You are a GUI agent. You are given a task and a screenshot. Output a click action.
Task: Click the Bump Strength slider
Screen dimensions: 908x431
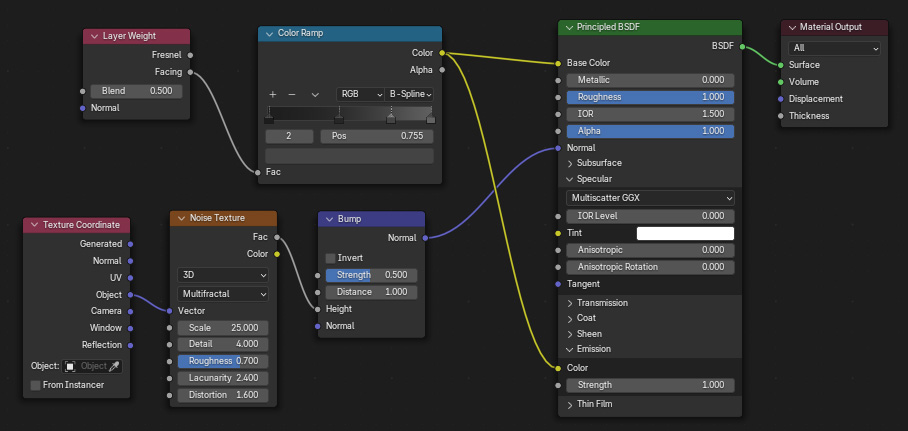click(x=371, y=275)
